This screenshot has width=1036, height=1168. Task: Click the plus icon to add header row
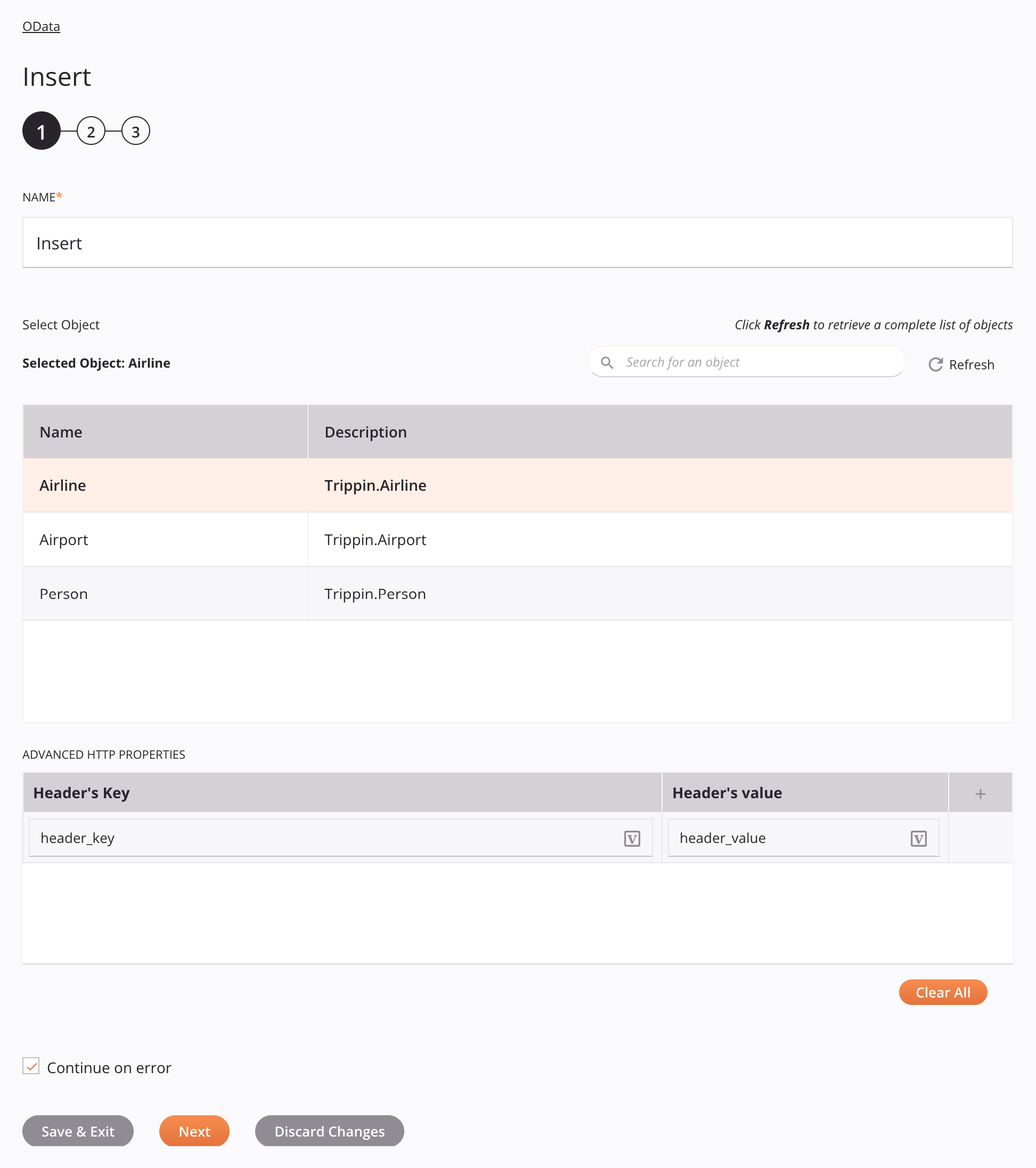point(981,793)
